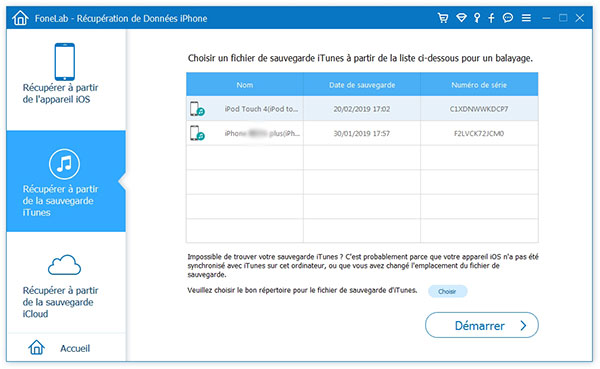Select the iPhone plus backup name

(262, 134)
